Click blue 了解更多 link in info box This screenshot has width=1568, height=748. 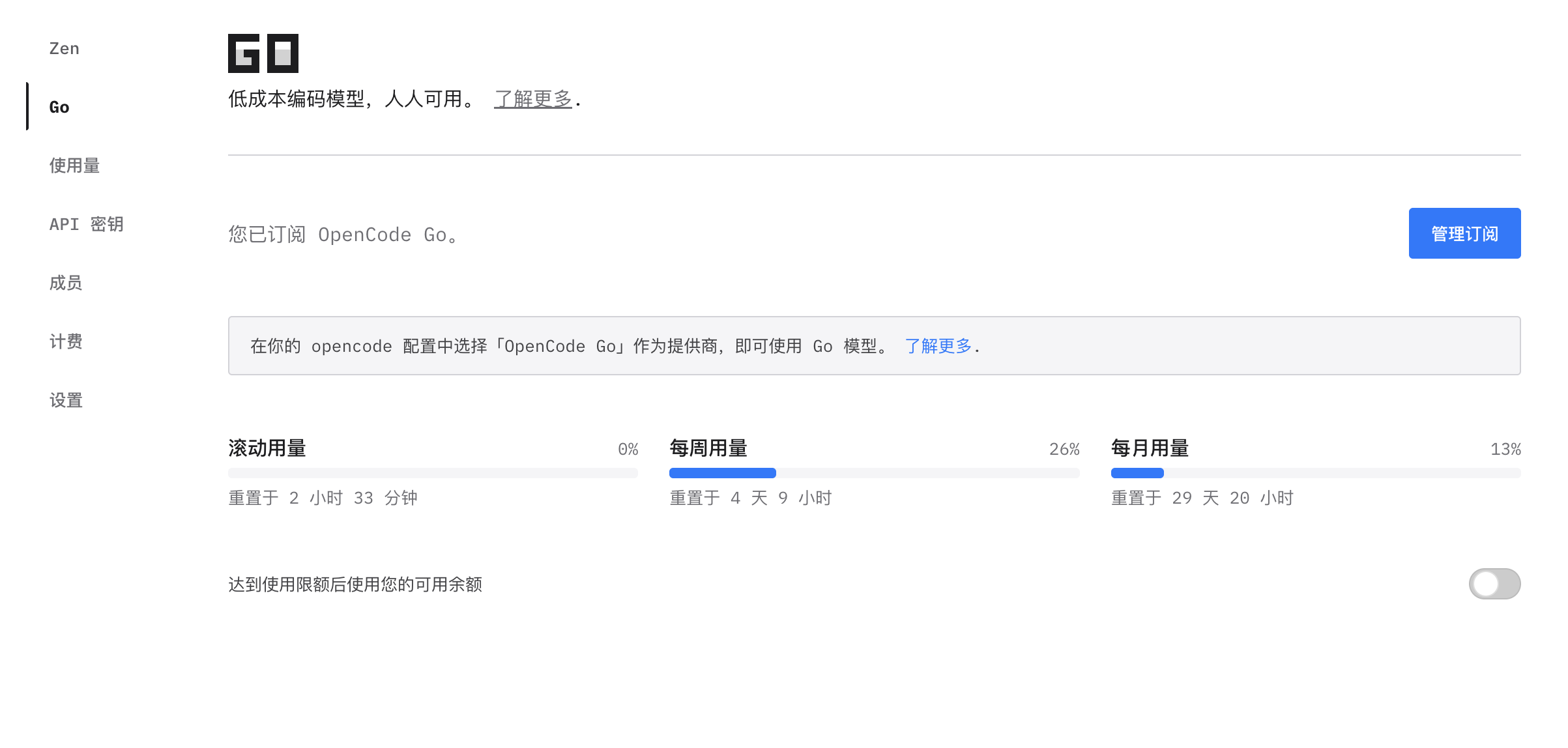coord(938,346)
